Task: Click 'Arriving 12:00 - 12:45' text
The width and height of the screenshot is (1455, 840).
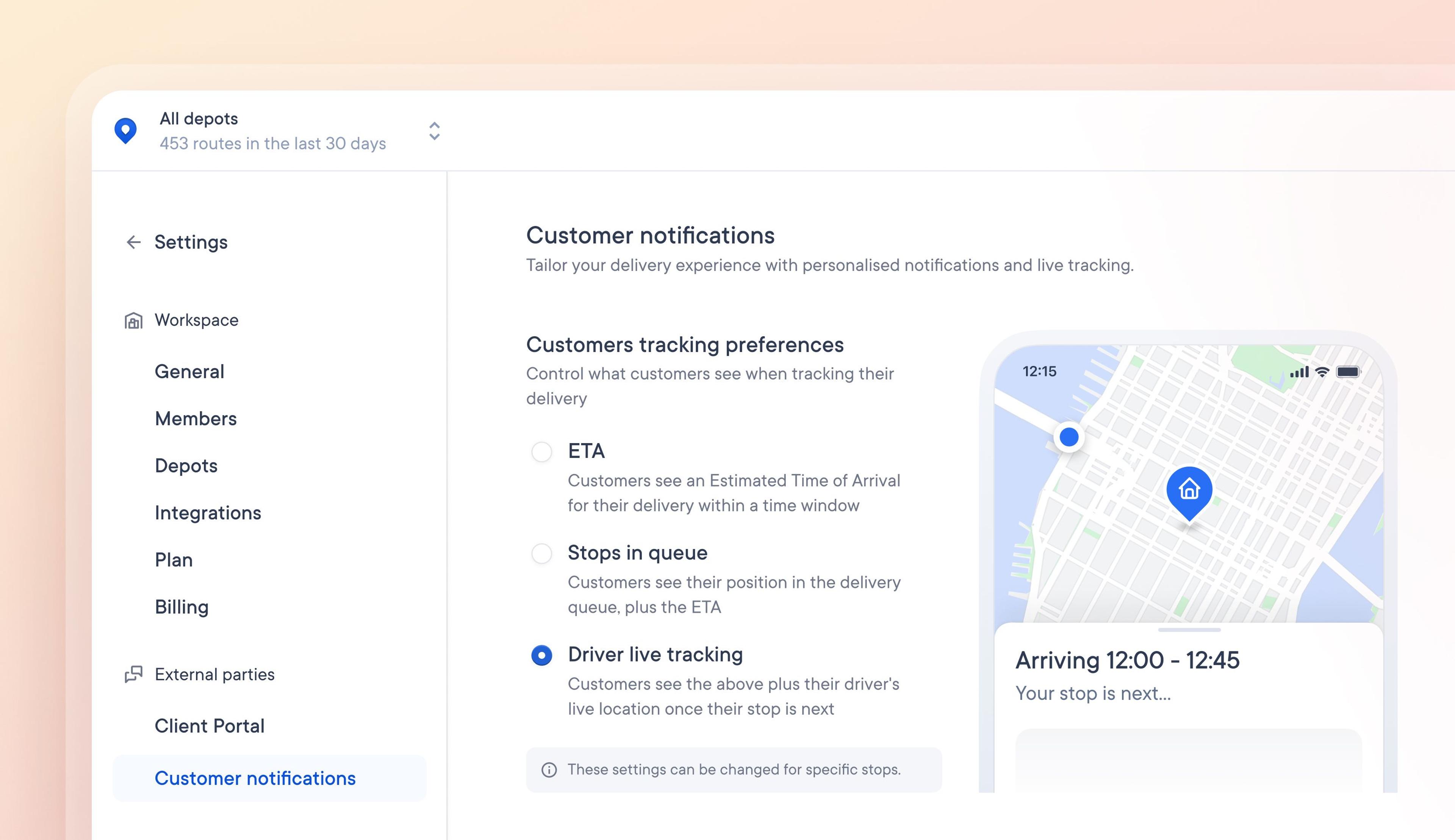Action: click(x=1127, y=660)
